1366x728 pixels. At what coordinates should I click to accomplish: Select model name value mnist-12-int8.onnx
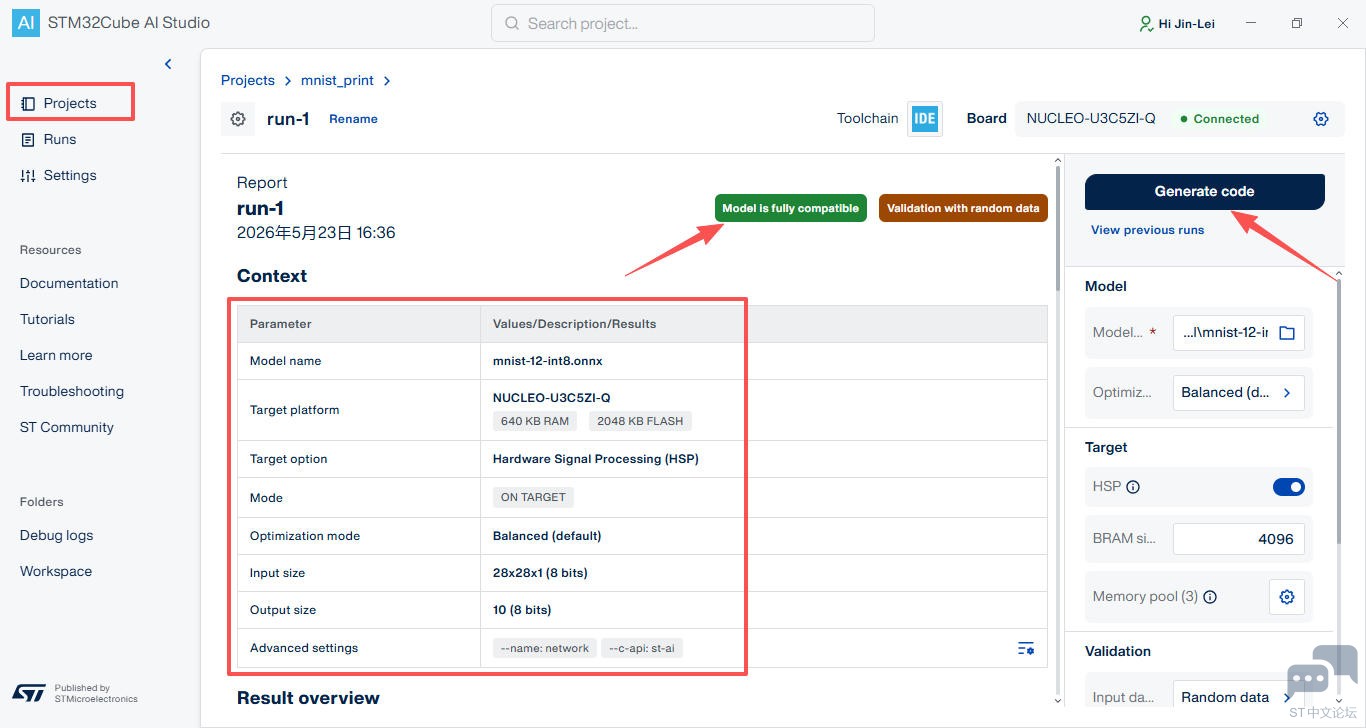[x=548, y=361]
